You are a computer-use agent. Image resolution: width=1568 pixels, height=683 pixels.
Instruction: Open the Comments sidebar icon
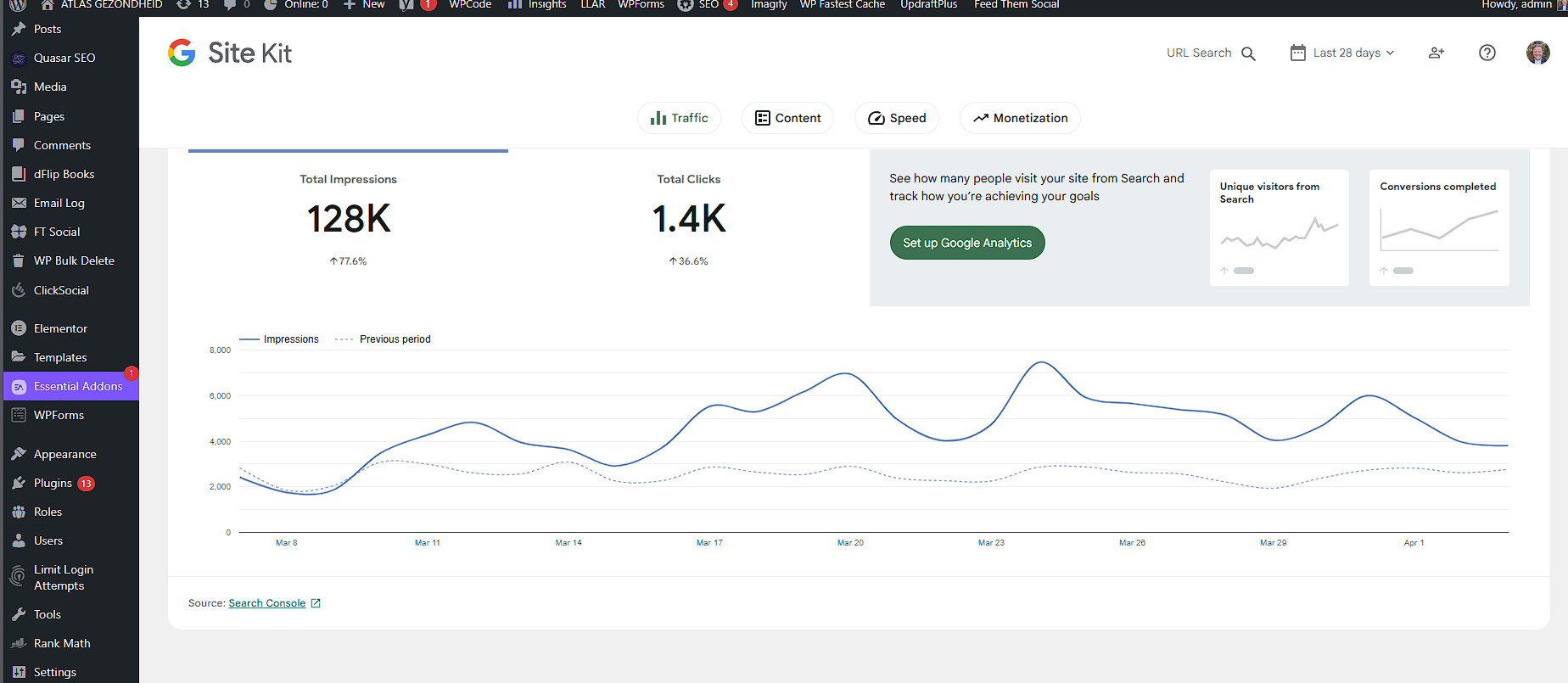19,145
